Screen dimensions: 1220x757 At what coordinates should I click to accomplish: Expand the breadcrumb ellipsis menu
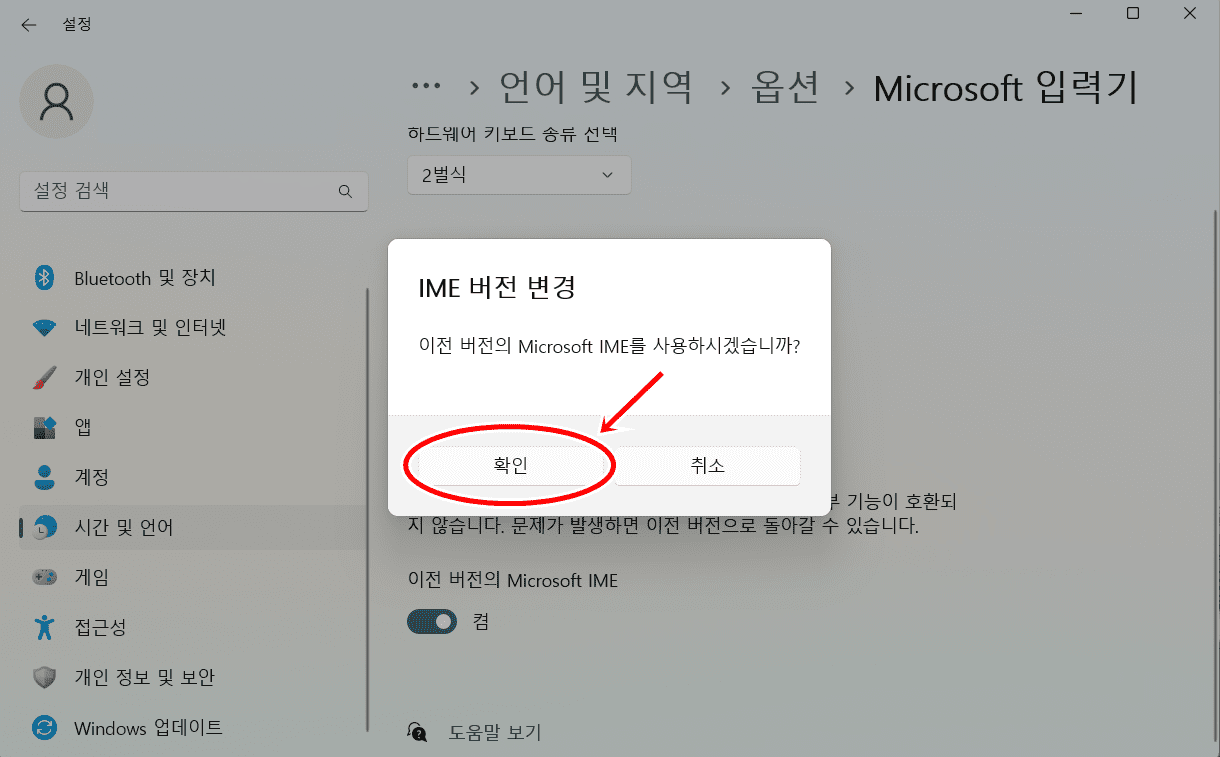coord(426,88)
